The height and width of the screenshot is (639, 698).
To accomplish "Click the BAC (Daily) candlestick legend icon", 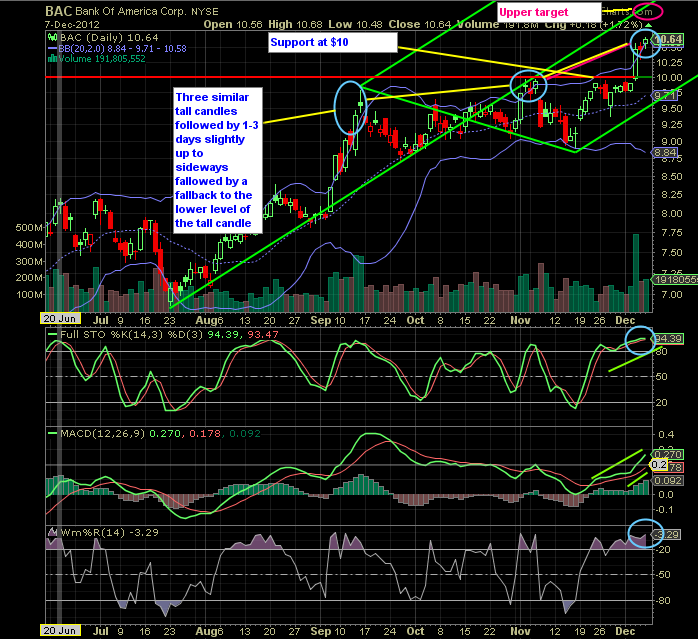I will click(x=51, y=36).
